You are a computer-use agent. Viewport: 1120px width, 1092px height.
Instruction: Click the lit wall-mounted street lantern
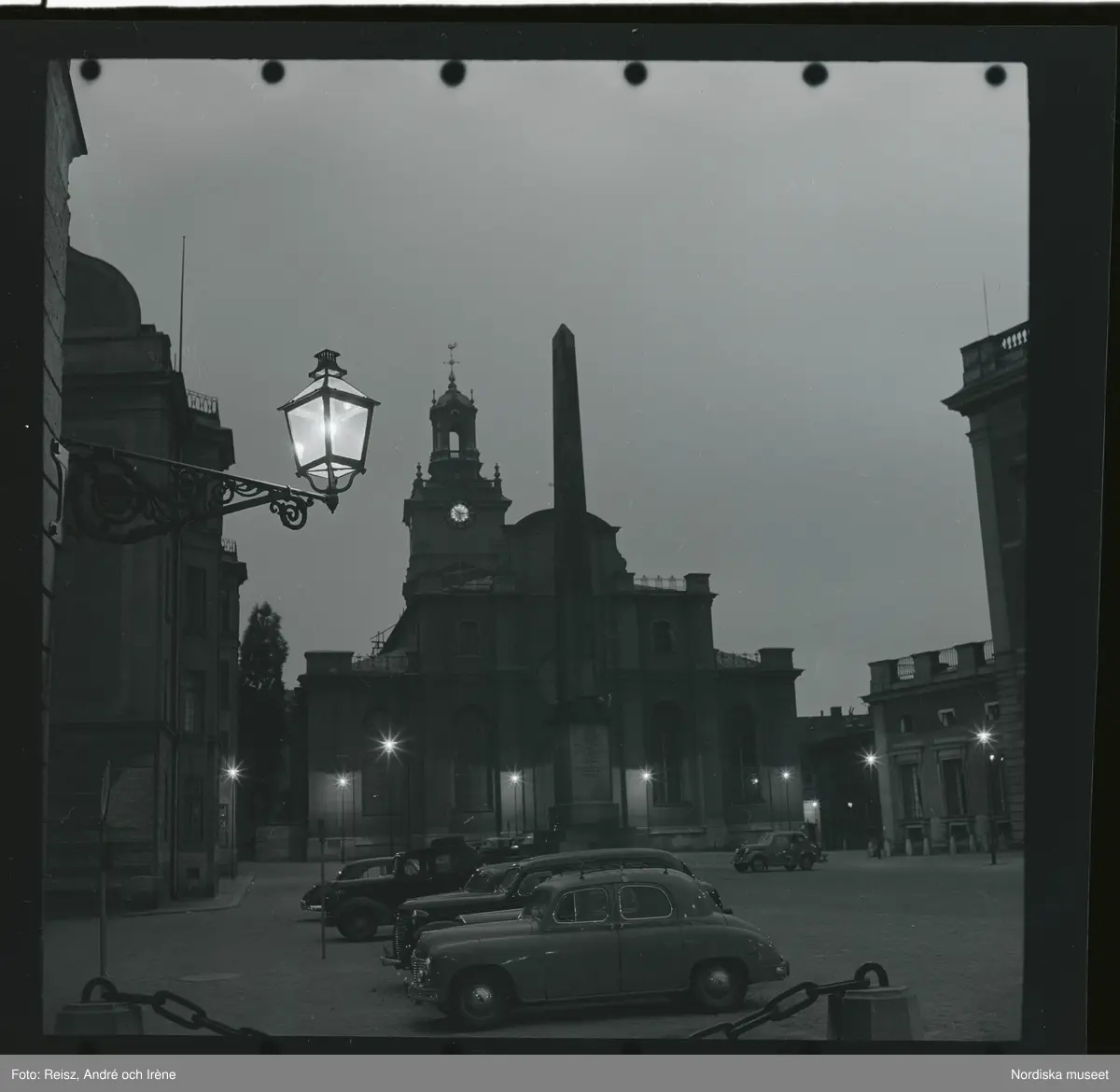click(329, 420)
